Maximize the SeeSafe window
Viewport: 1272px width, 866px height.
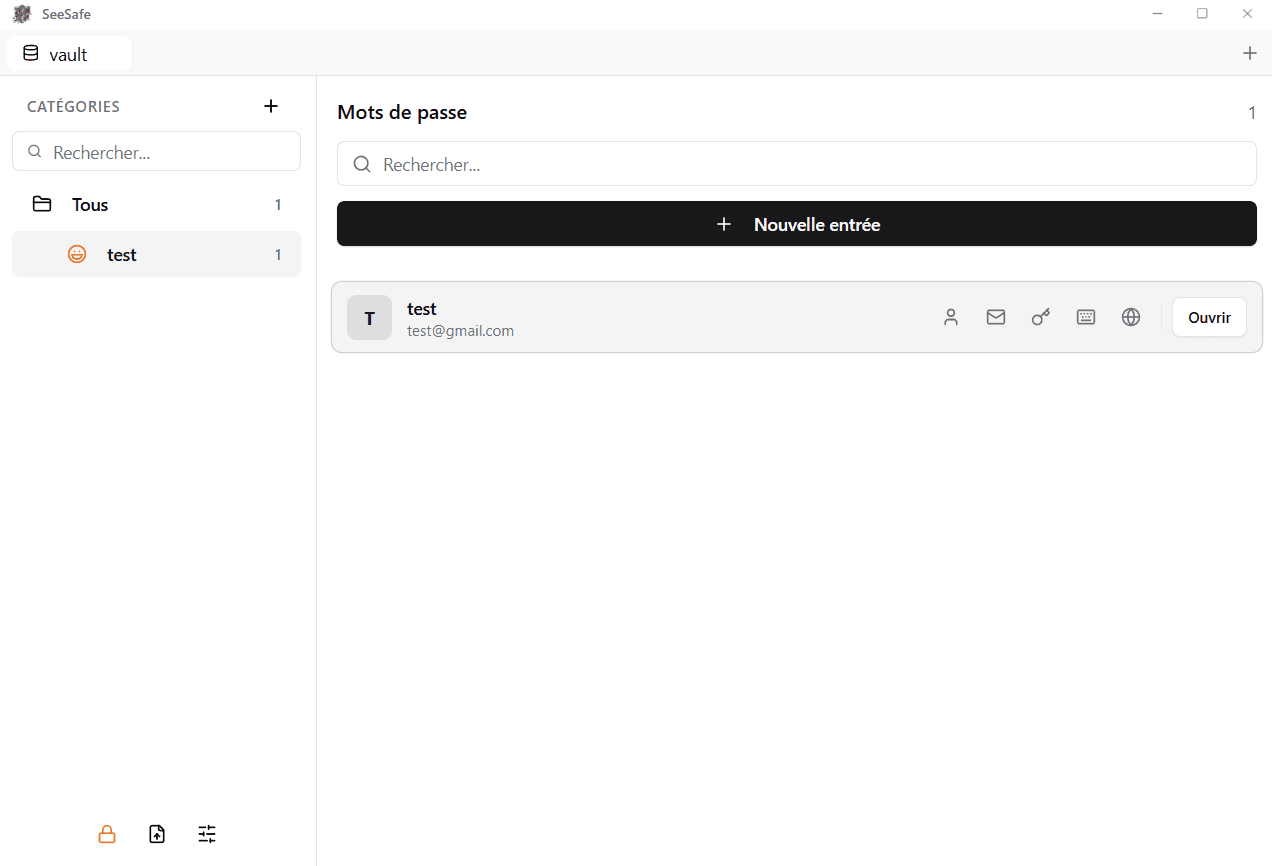[1202, 14]
